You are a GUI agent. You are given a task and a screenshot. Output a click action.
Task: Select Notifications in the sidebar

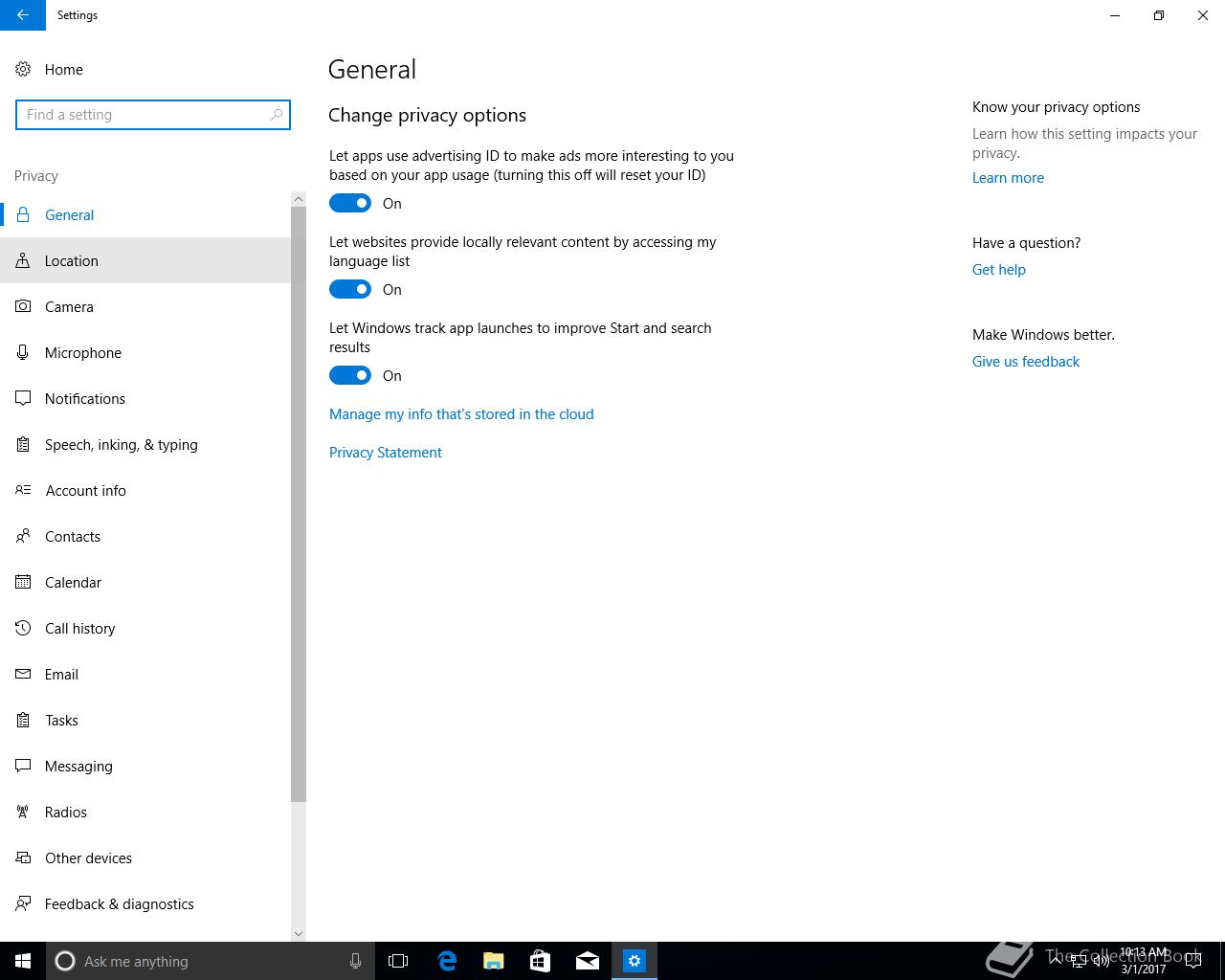point(145,398)
